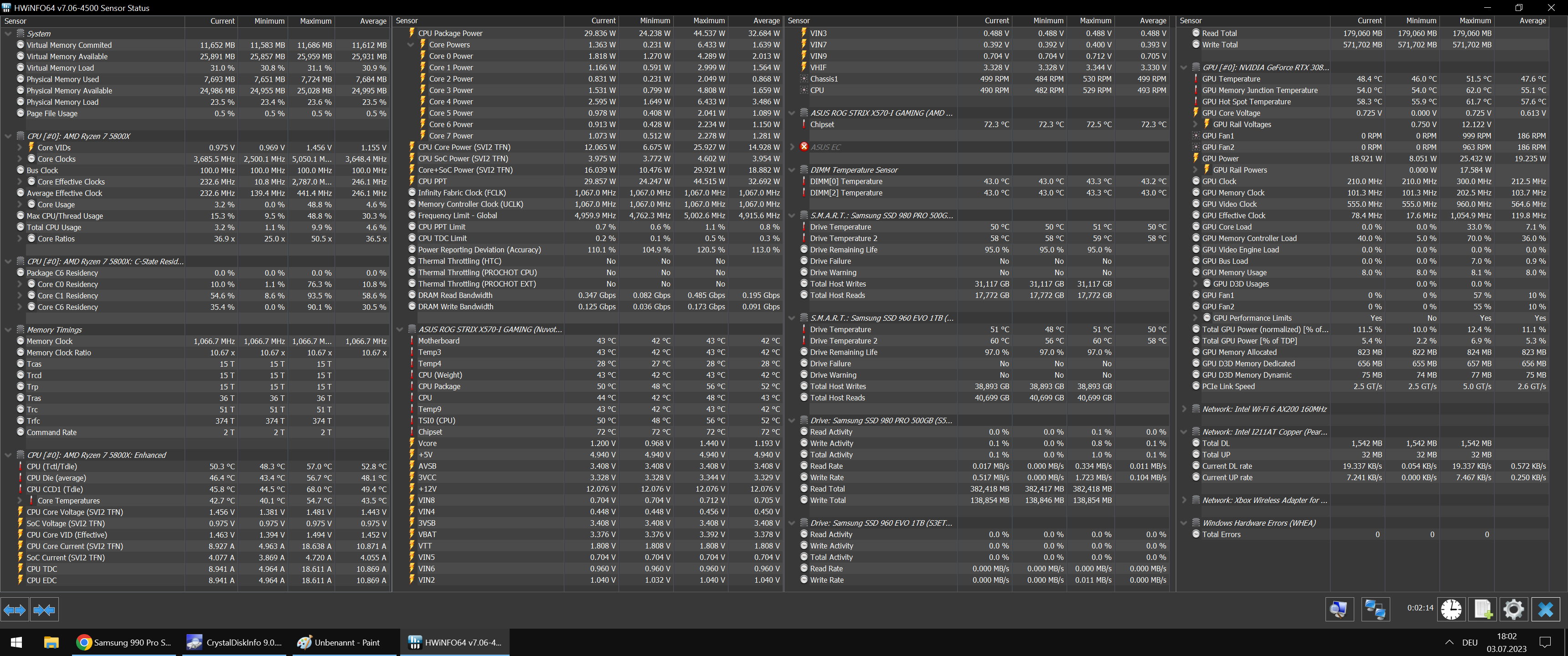
Task: Click the first Maximum column header
Action: [x=315, y=20]
